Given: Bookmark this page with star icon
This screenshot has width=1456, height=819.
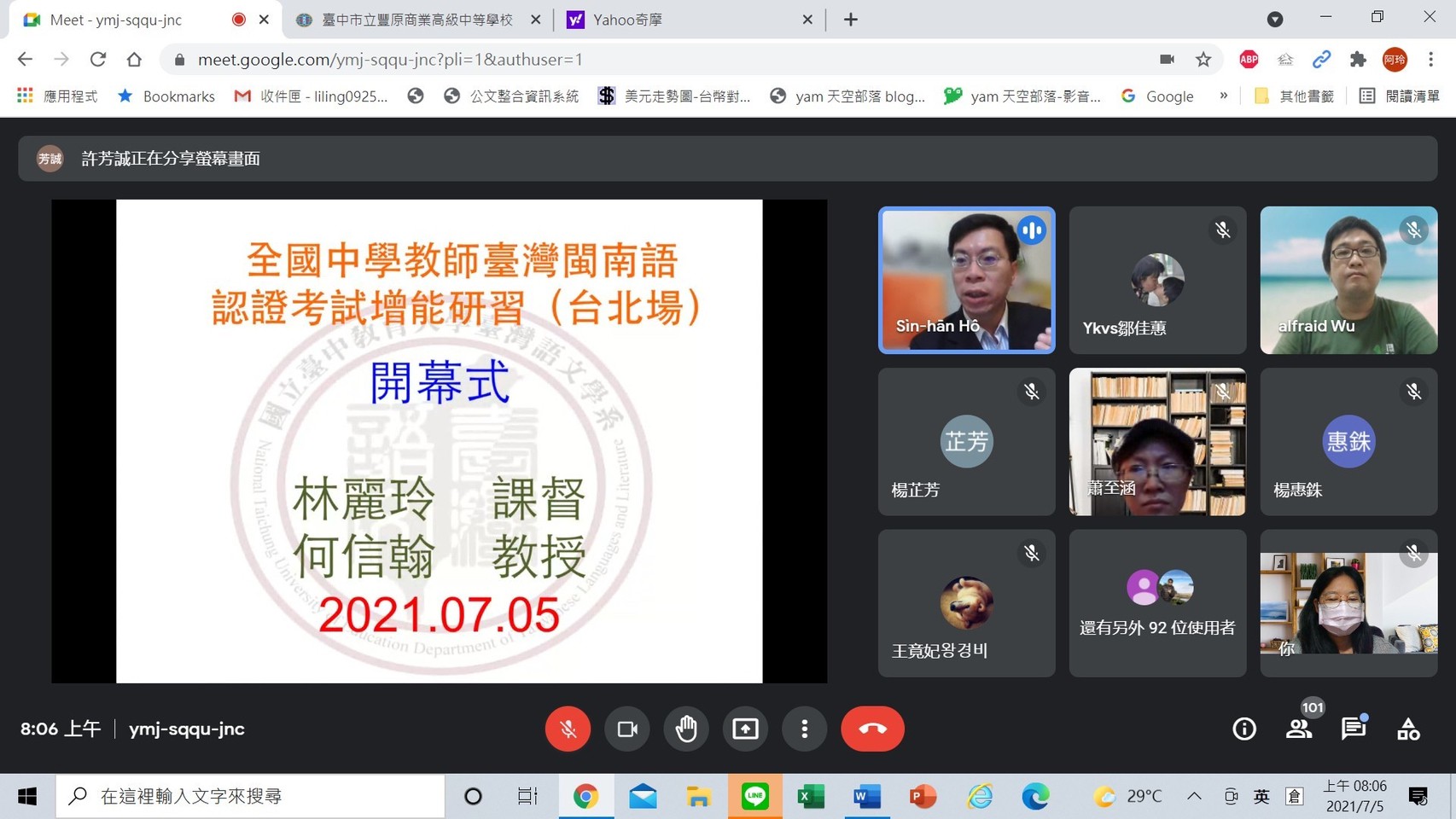Looking at the screenshot, I should pos(1203,59).
